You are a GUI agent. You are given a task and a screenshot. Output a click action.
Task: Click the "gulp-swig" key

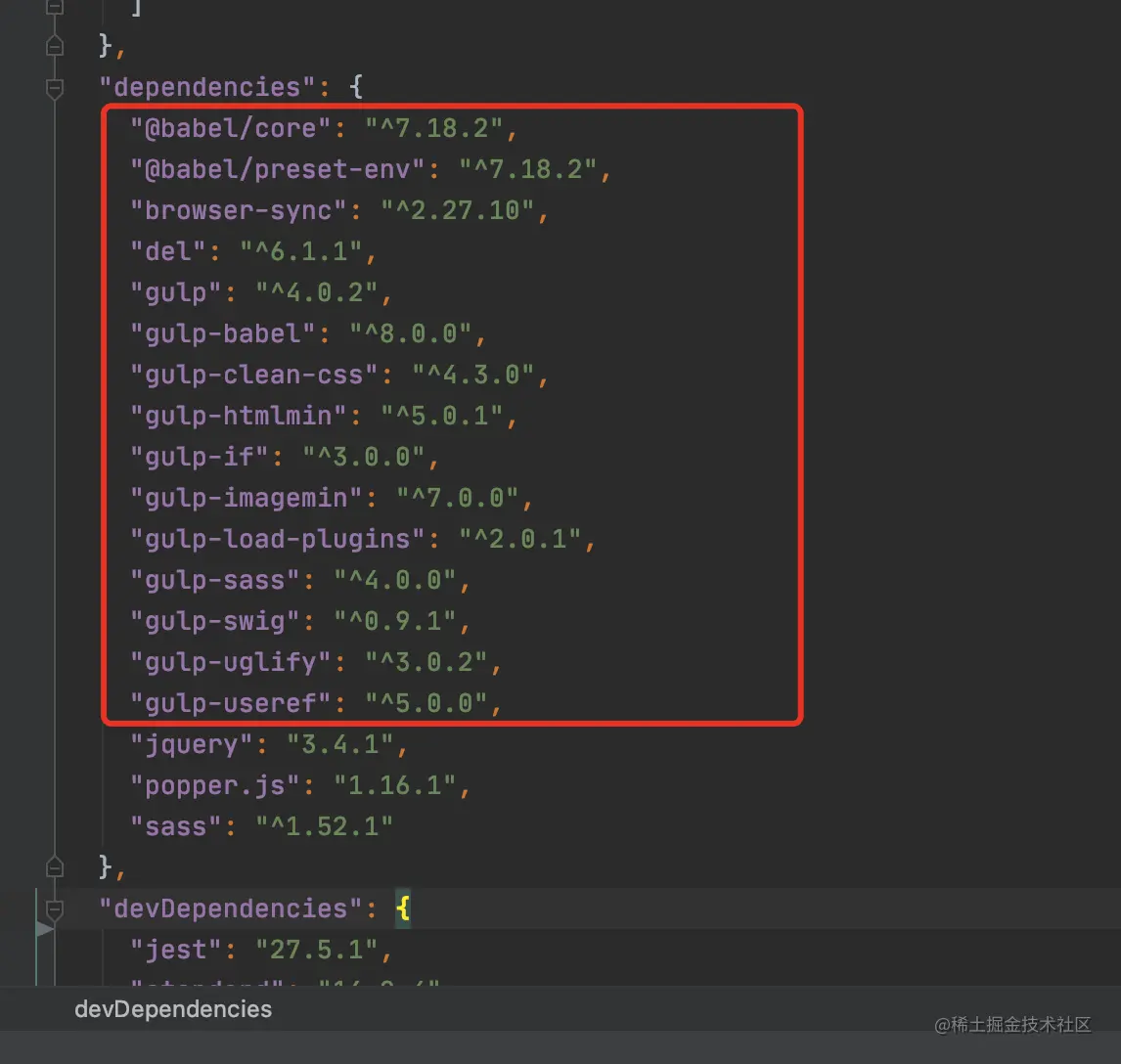click(x=214, y=621)
